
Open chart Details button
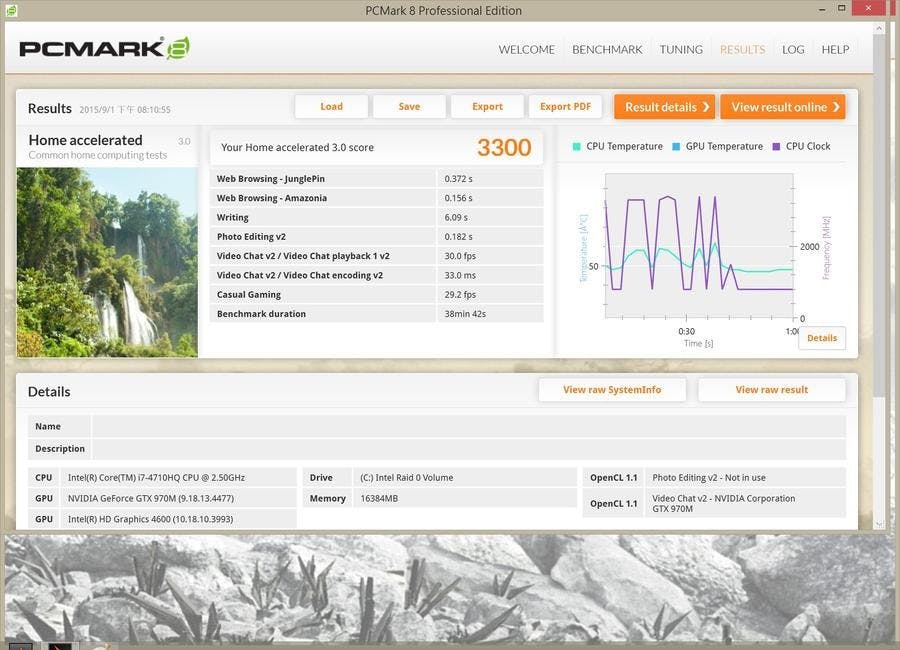(x=821, y=338)
